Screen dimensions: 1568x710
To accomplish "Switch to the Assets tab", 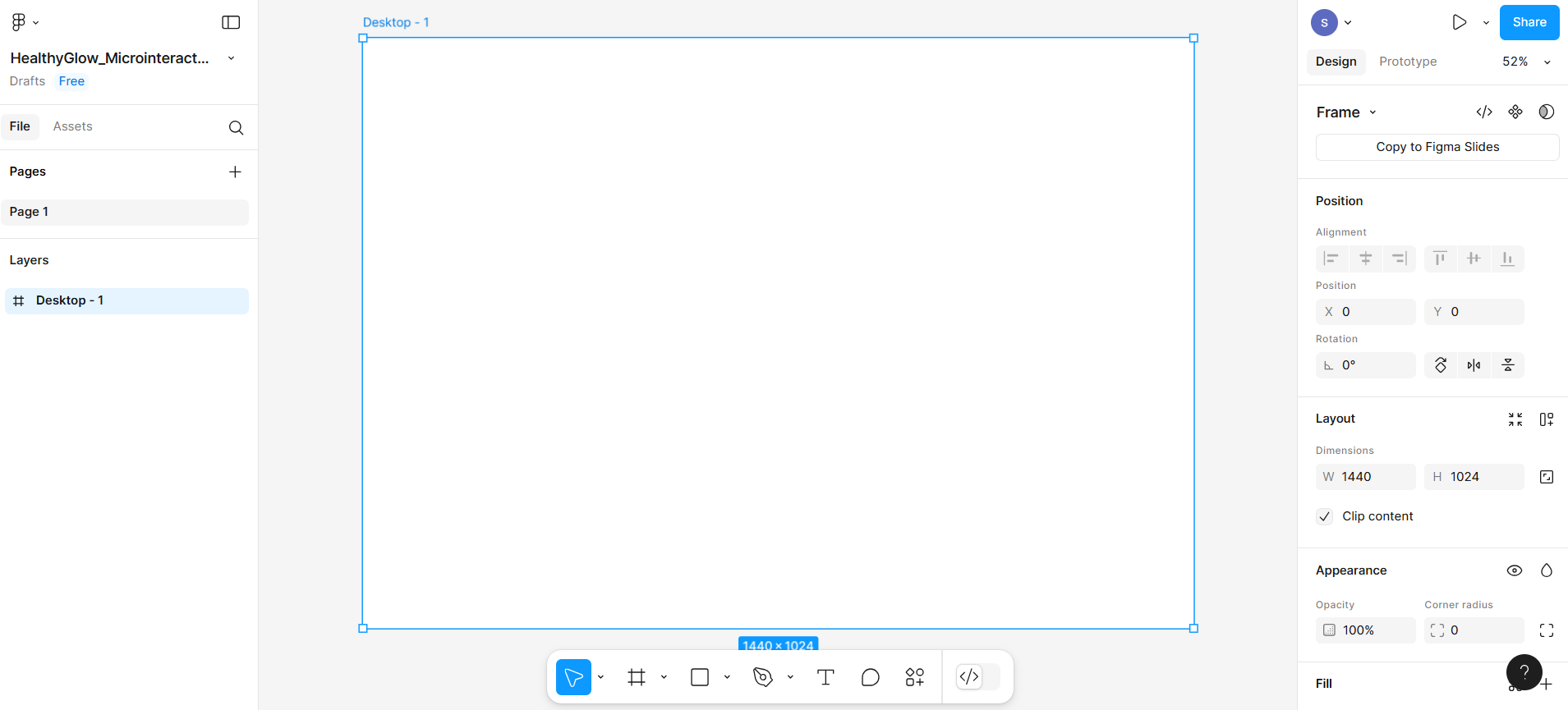I will (x=72, y=126).
